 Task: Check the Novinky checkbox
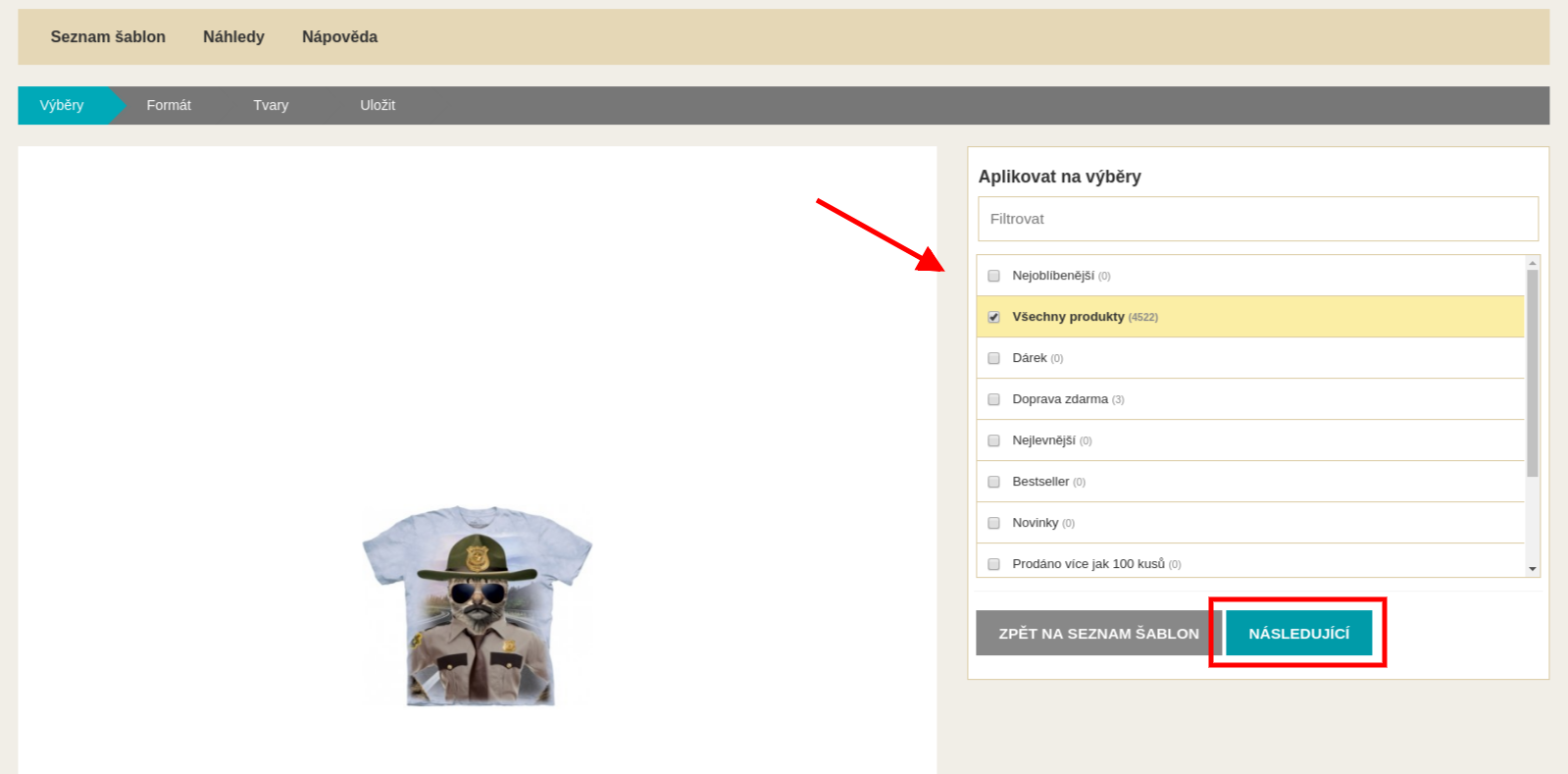(x=993, y=523)
